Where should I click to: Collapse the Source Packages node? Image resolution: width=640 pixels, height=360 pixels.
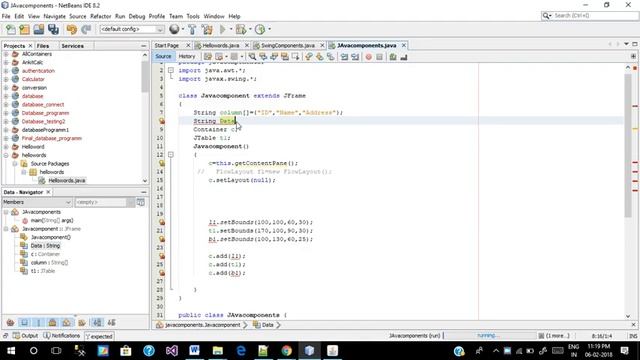15,164
